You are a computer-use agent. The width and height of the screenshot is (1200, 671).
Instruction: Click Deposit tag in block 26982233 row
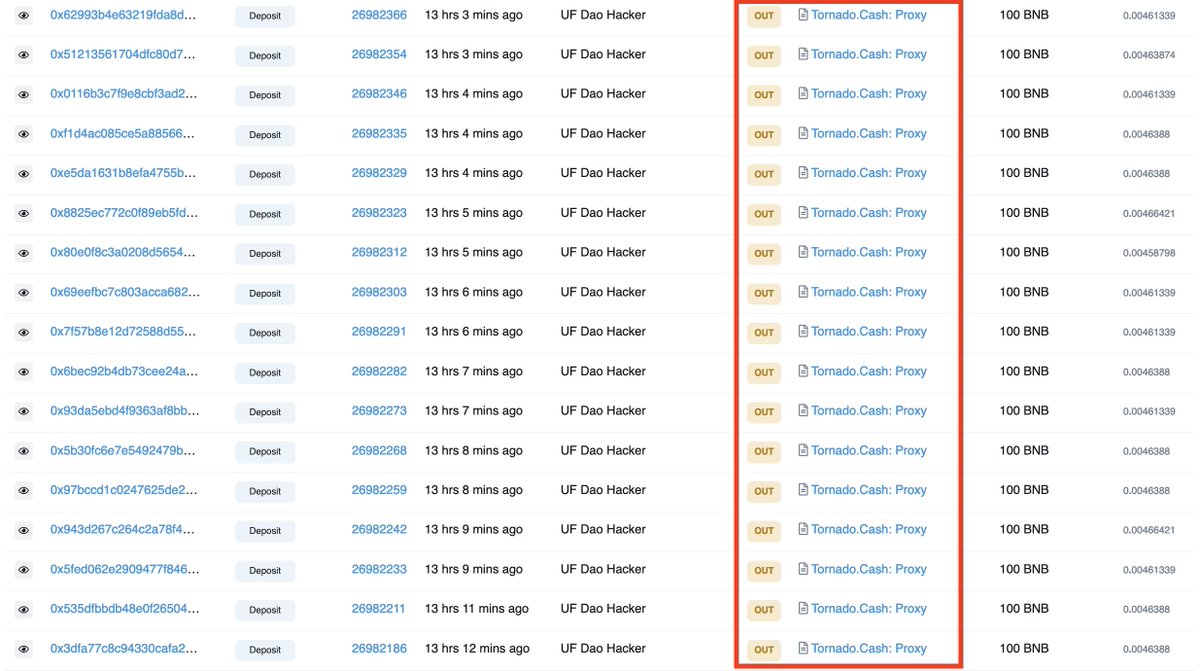pyautogui.click(x=265, y=570)
